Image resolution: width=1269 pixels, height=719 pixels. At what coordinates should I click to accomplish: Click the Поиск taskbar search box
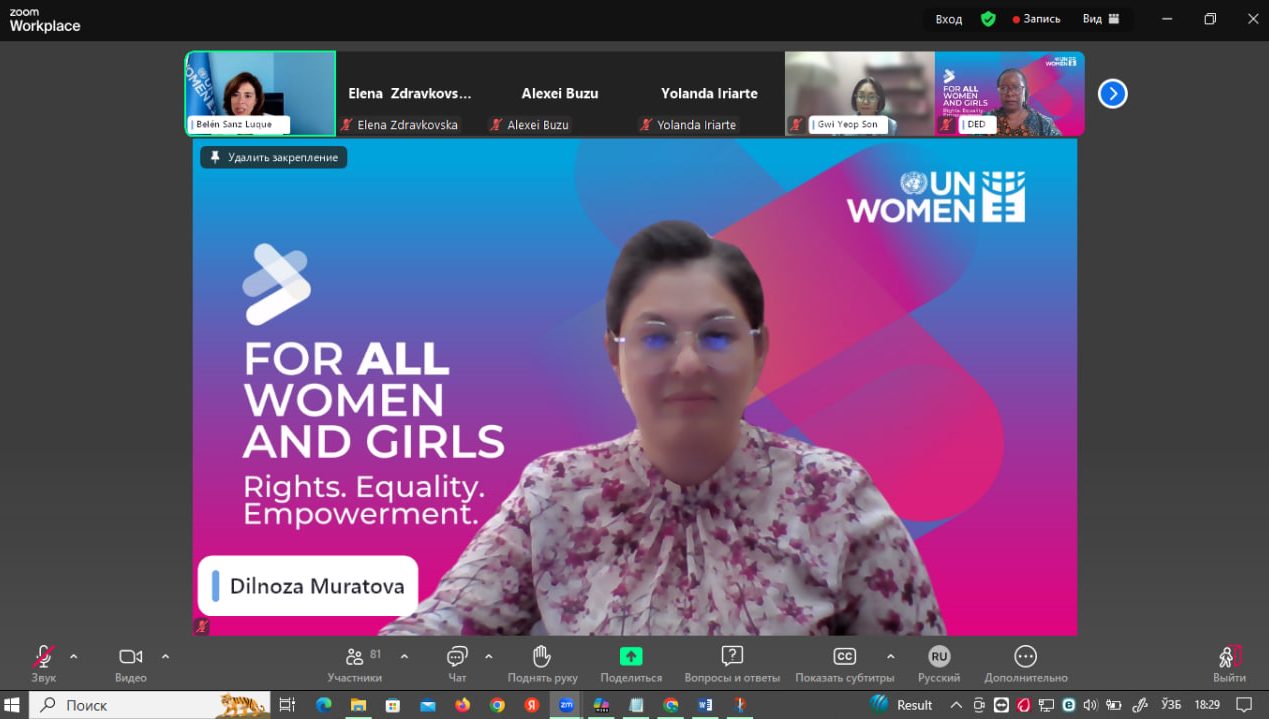tap(152, 705)
